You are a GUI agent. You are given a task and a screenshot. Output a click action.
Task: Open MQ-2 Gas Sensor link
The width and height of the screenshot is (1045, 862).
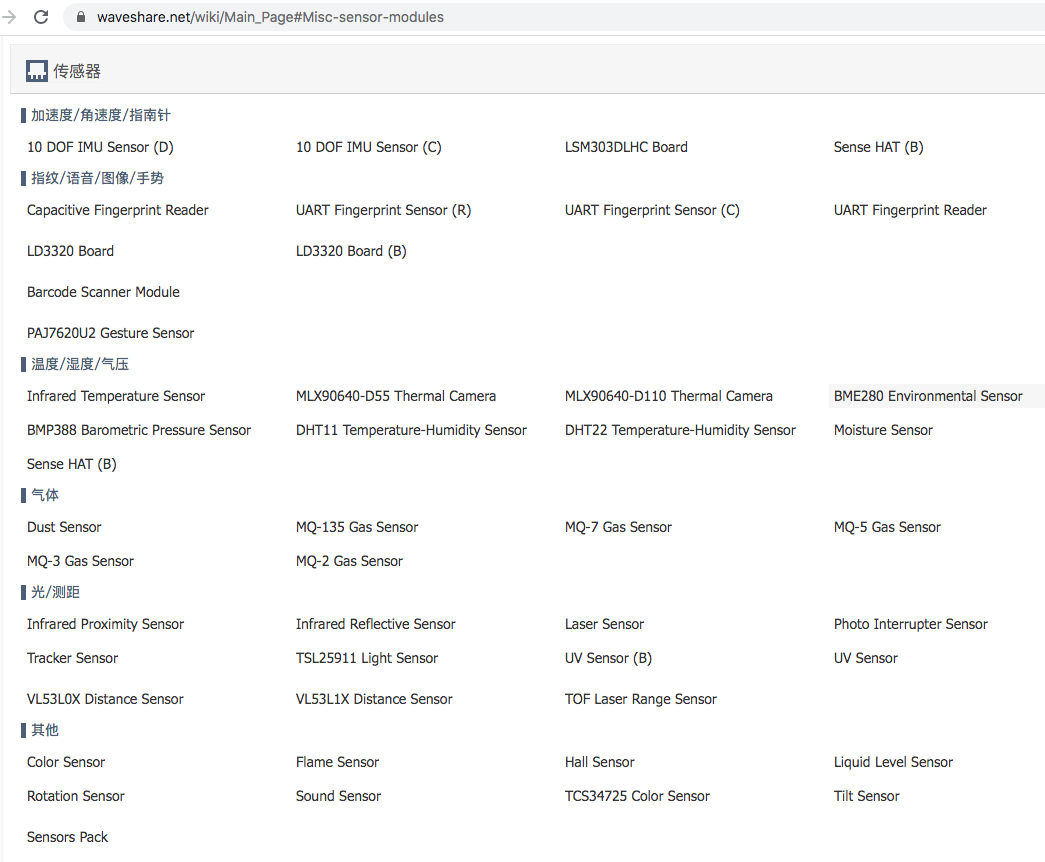[349, 561]
